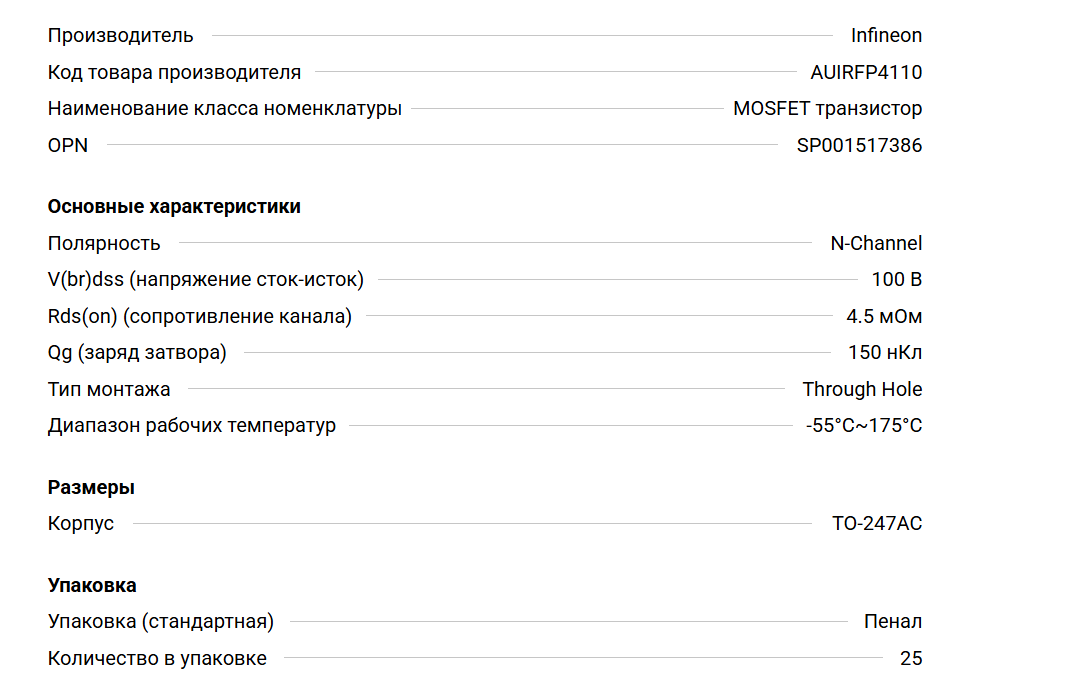Viewport: 1092px width, 699px height.
Task: Click the AUIRFP4110 part number
Action: click(866, 72)
